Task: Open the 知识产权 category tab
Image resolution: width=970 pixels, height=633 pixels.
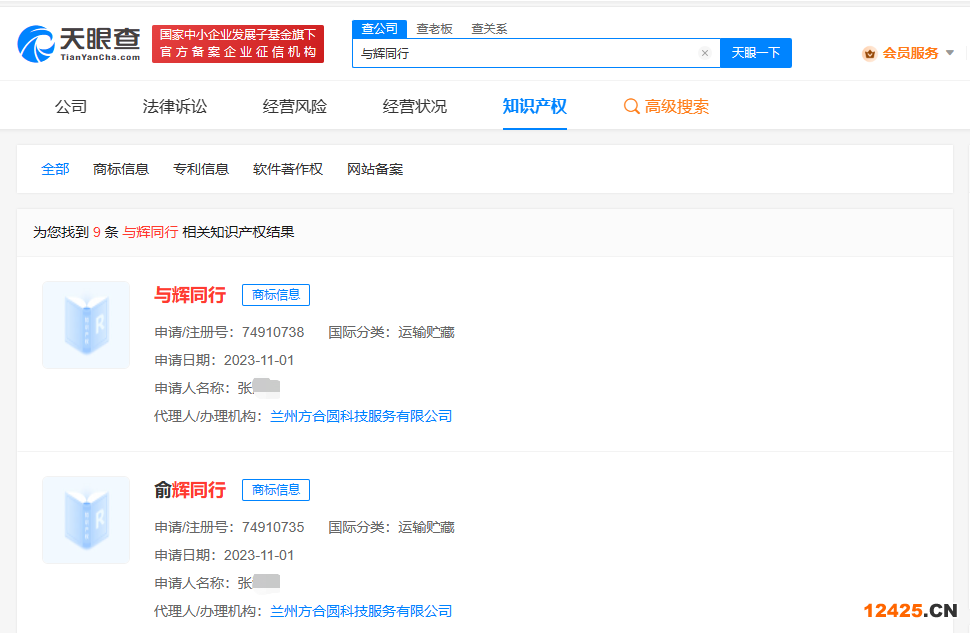Action: [534, 106]
